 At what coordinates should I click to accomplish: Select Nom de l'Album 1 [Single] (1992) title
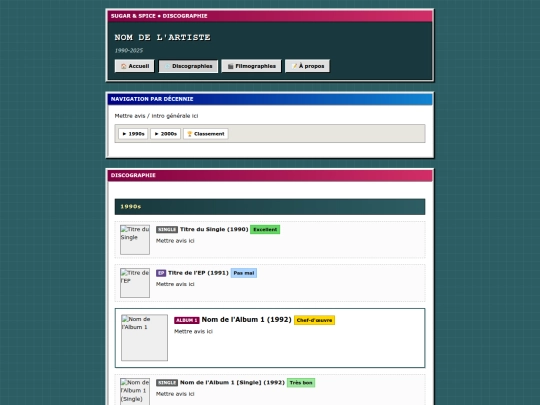click(x=232, y=383)
